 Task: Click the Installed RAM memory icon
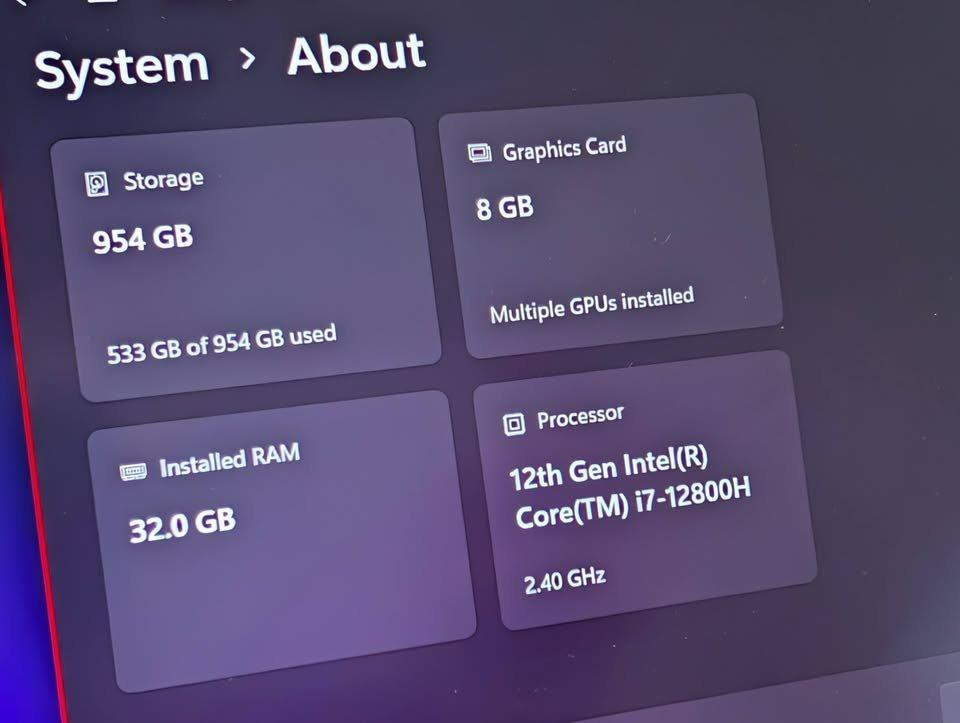133,470
